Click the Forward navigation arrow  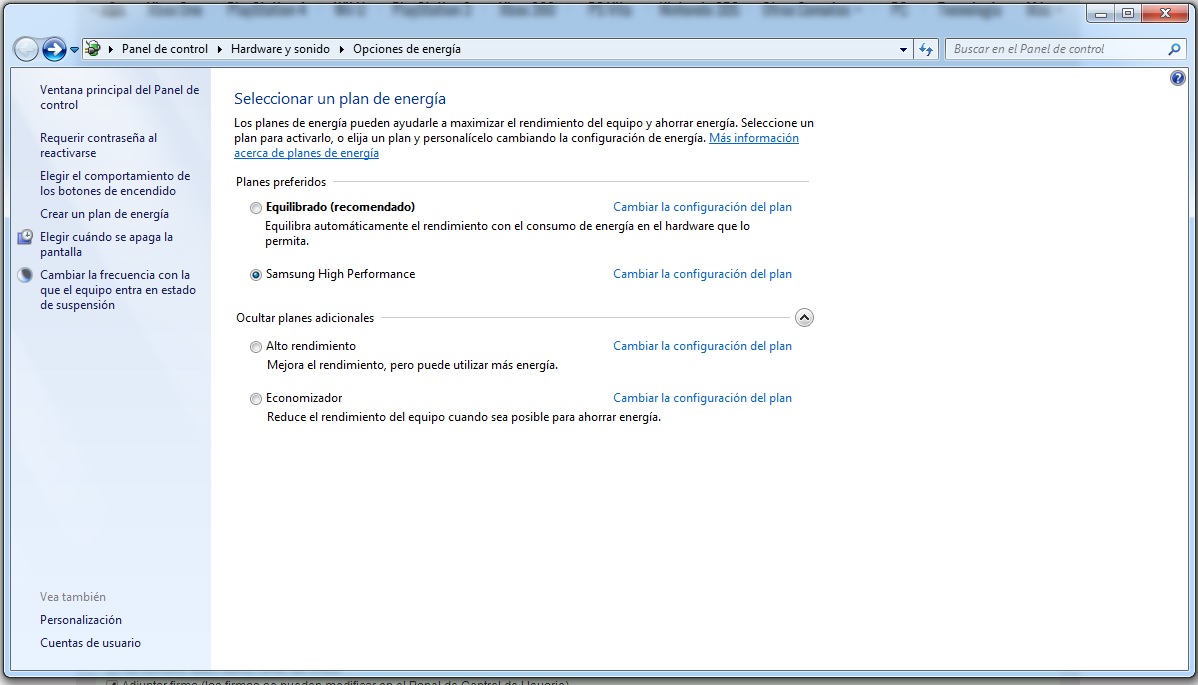pos(53,49)
